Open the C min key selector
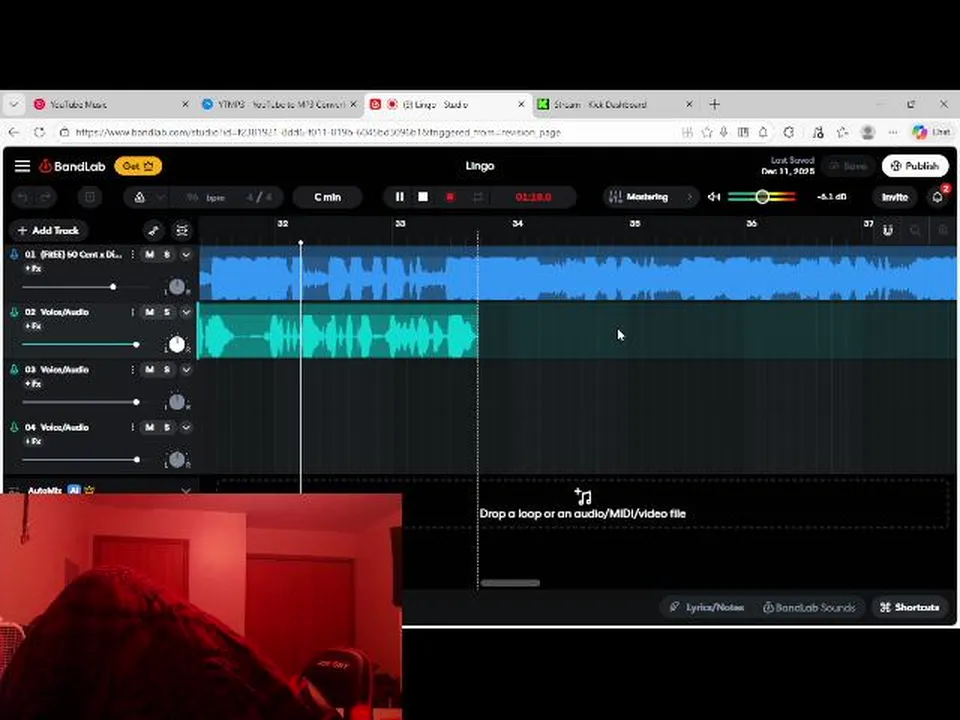The height and width of the screenshot is (720, 960). point(328,197)
